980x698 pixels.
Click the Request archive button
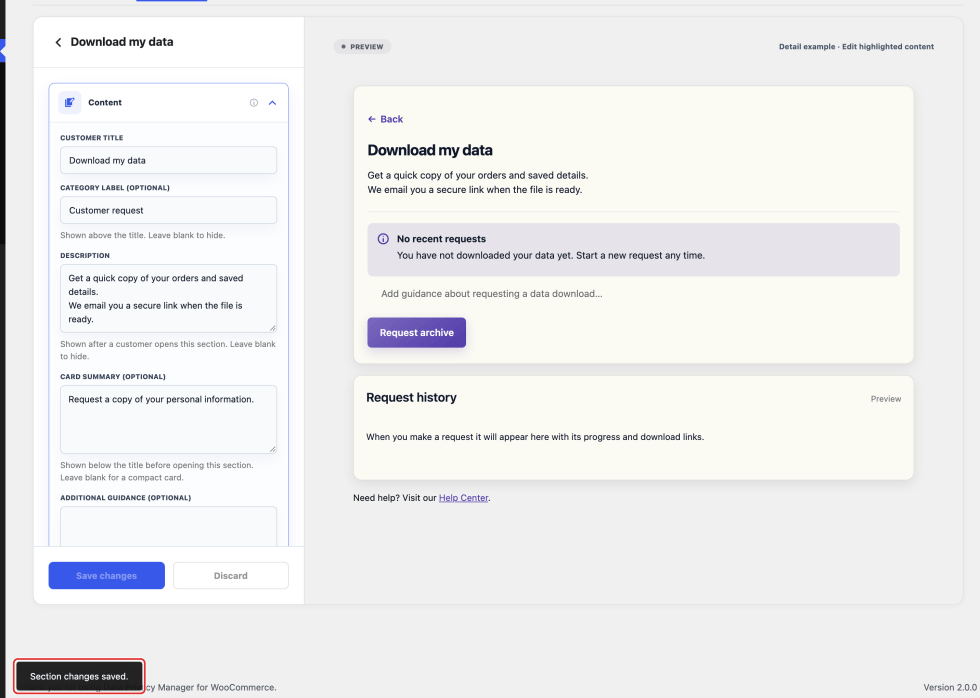click(x=416, y=332)
